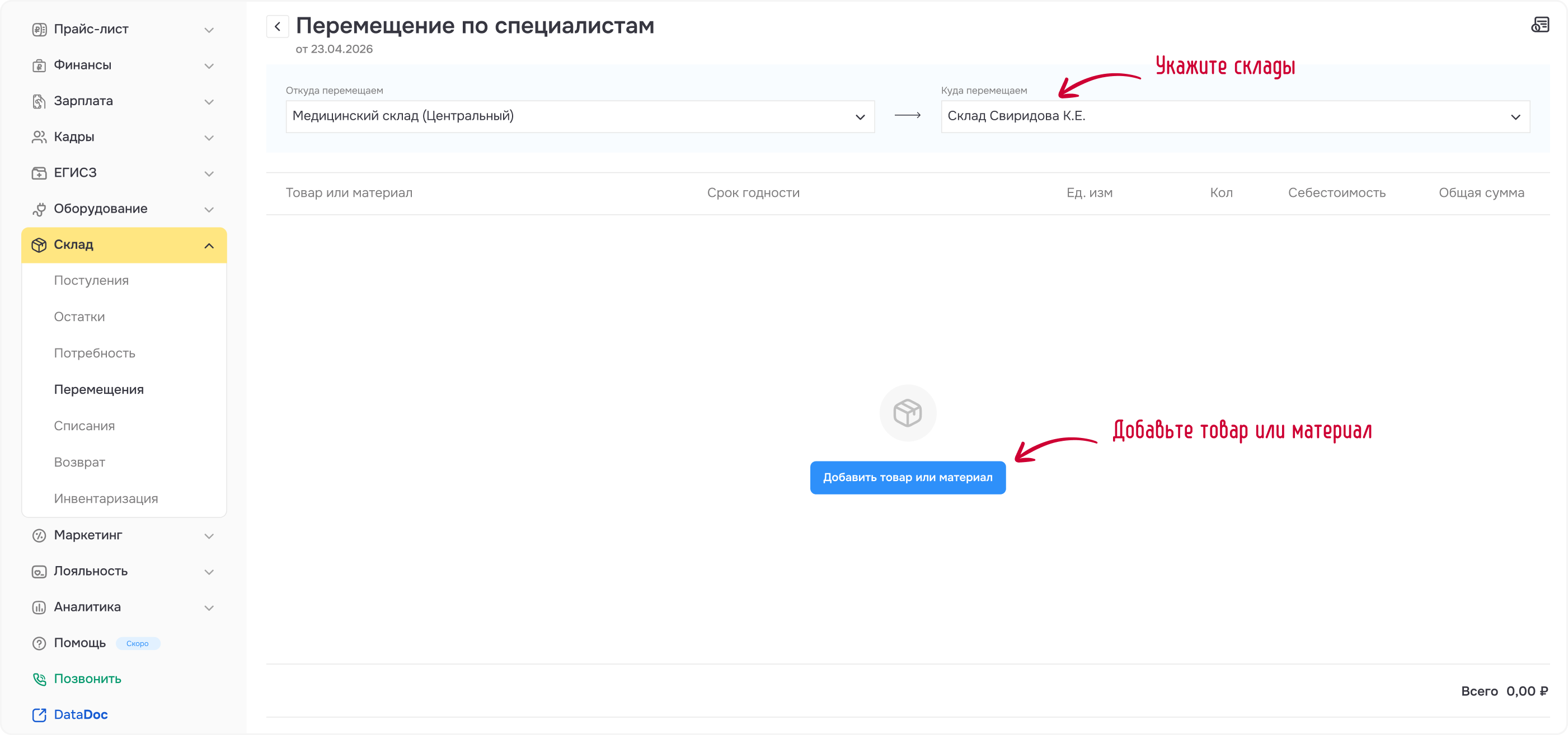Expand the Кадры section chevron

pyautogui.click(x=209, y=138)
